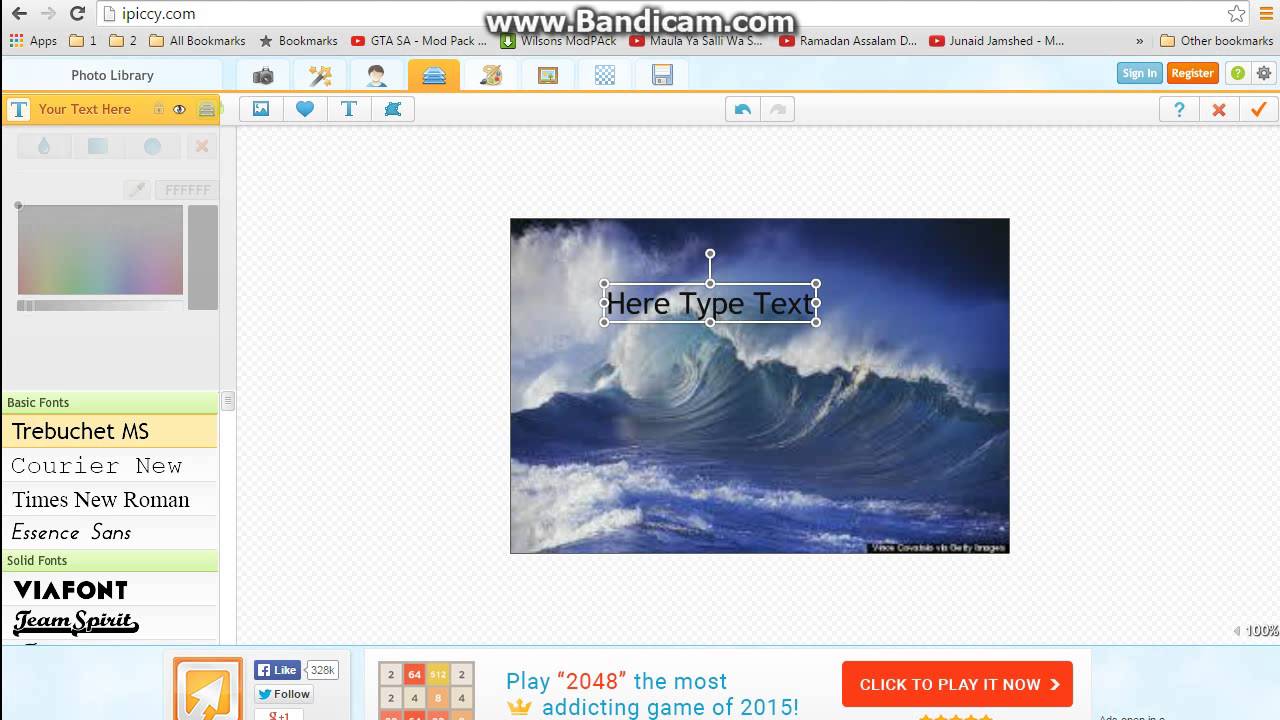The height and width of the screenshot is (720, 1280).
Task: Click the Photo Library tab
Action: tap(112, 75)
